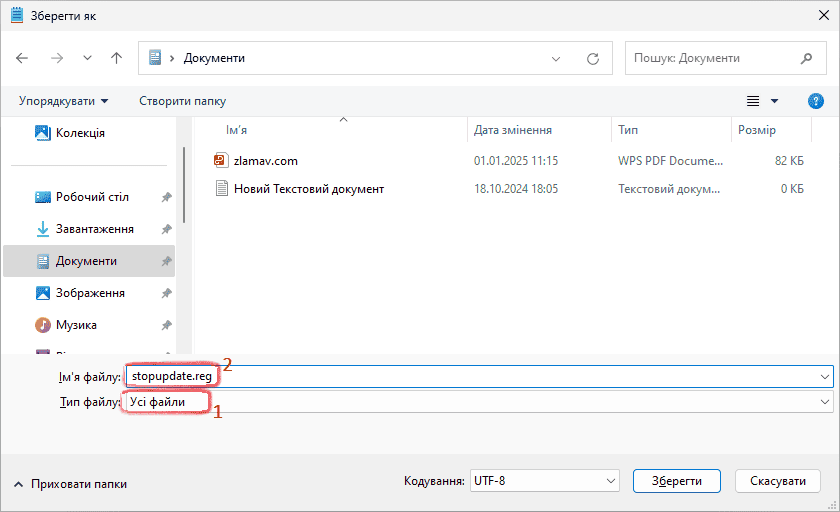Click the search magnifier icon
This screenshot has width=840, height=512.
pos(806,58)
